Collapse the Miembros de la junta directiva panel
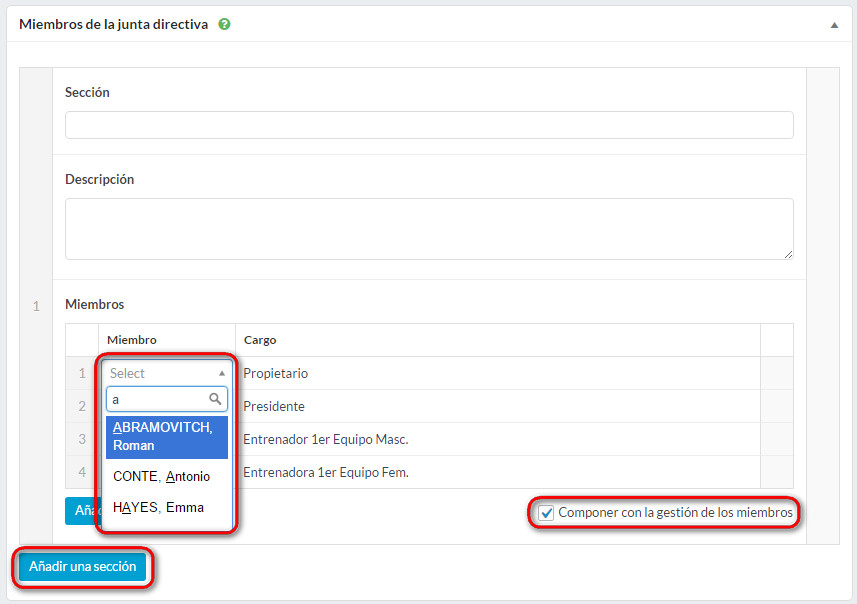The height and width of the screenshot is (604, 857). [834, 25]
